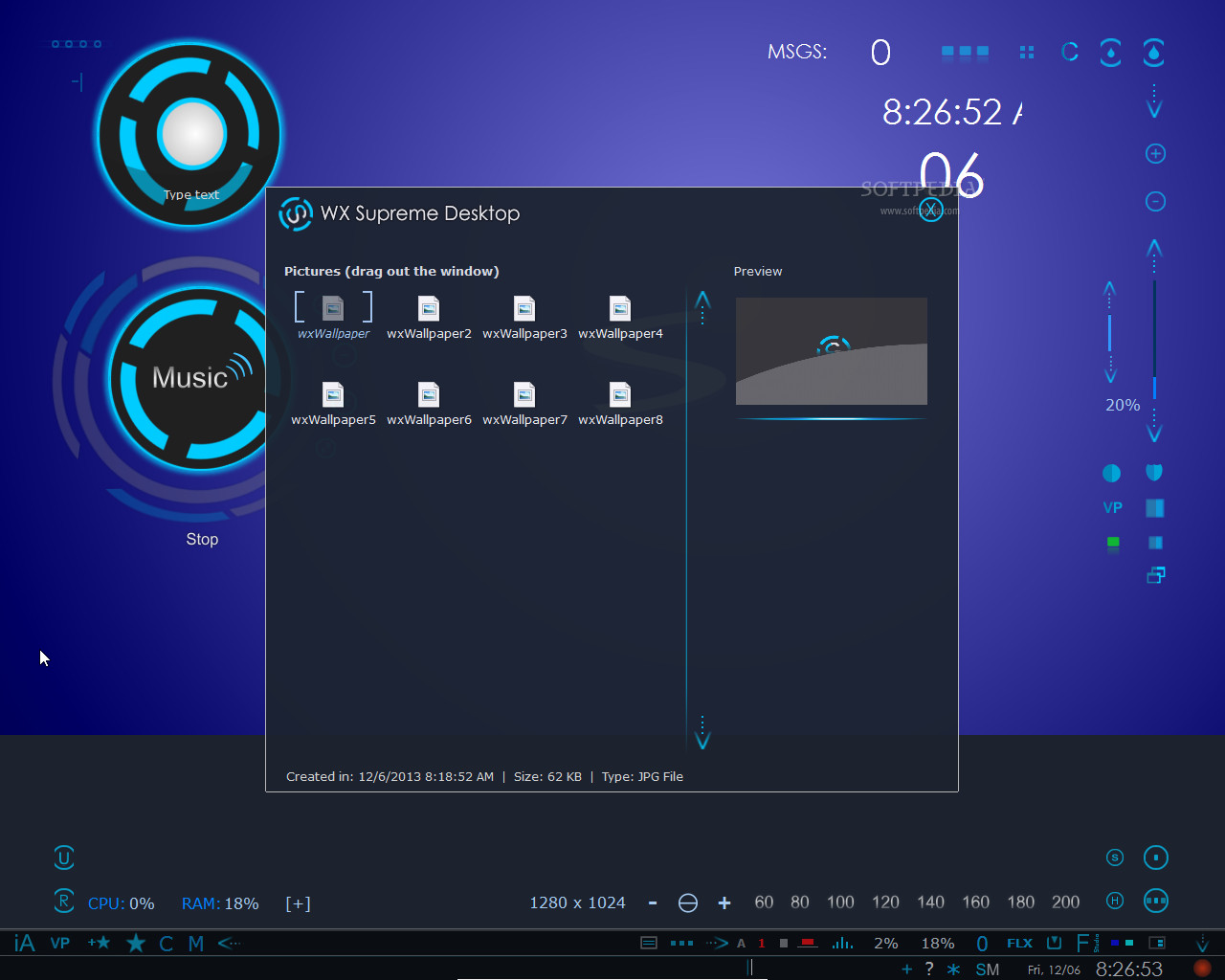The width and height of the screenshot is (1225, 980).
Task: Click the circled S icon
Action: click(1115, 857)
